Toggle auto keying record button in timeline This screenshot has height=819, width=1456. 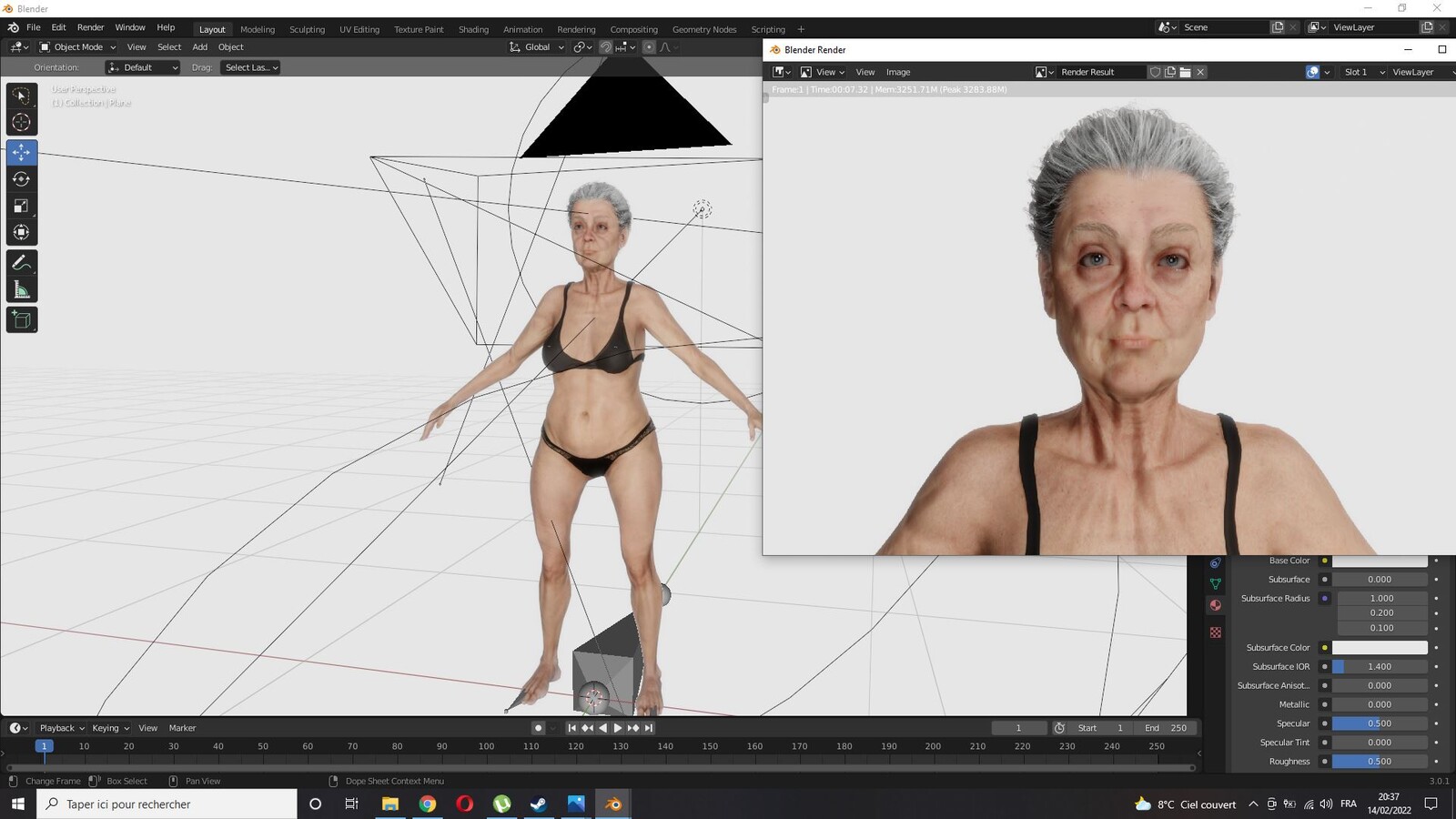pos(538,728)
